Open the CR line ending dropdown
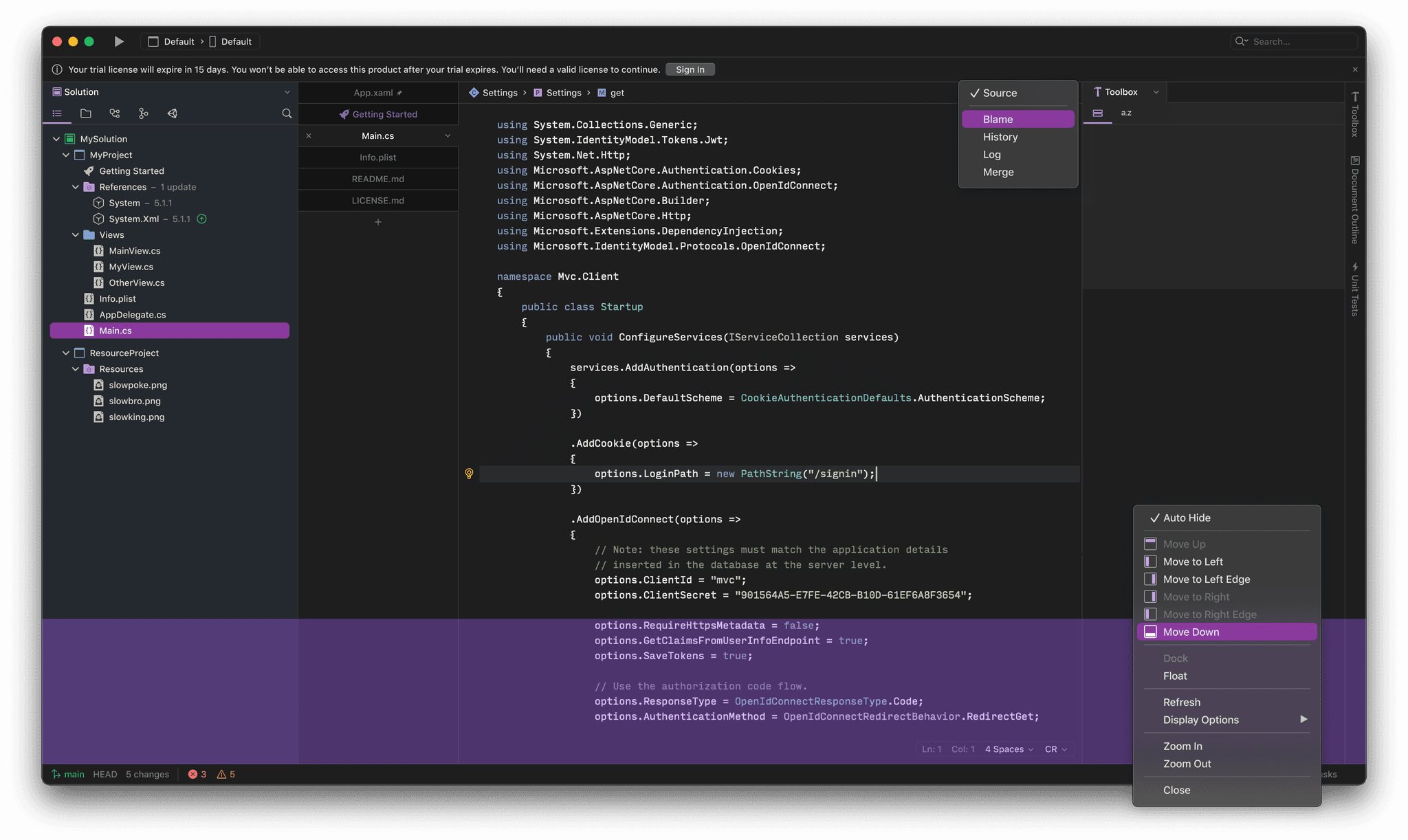This screenshot has width=1408, height=840. pyautogui.click(x=1055, y=749)
